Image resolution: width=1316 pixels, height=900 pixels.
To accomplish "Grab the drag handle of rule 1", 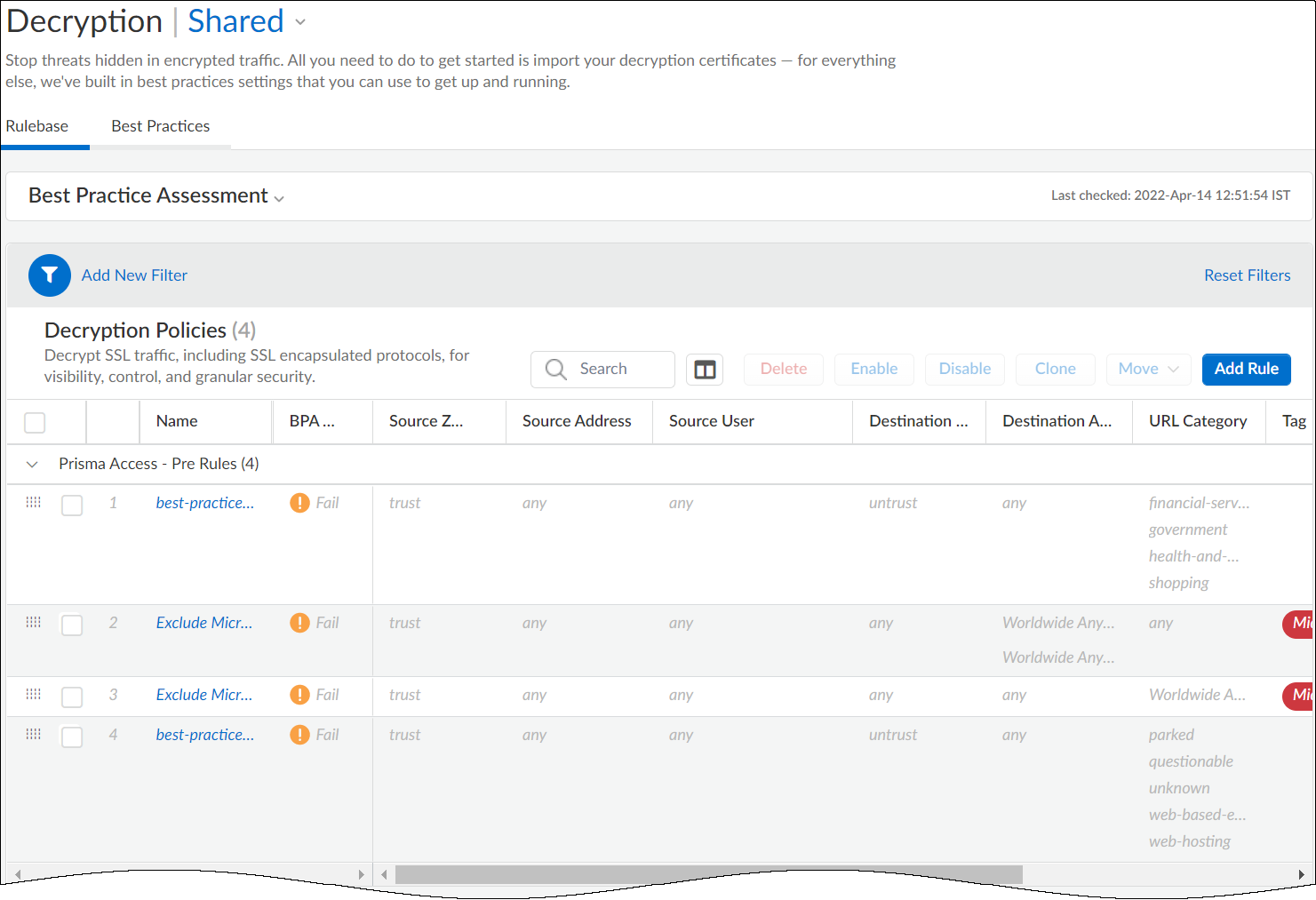I will (34, 502).
